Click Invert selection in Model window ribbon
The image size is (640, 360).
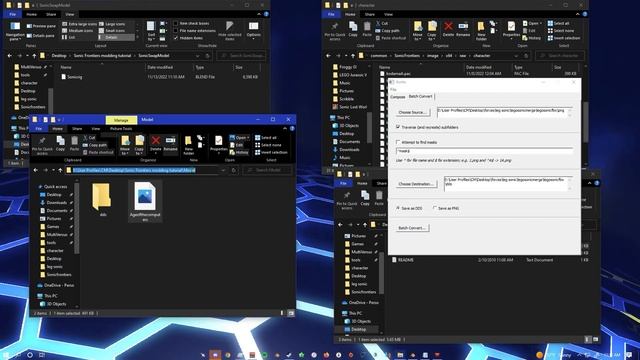(x=271, y=152)
